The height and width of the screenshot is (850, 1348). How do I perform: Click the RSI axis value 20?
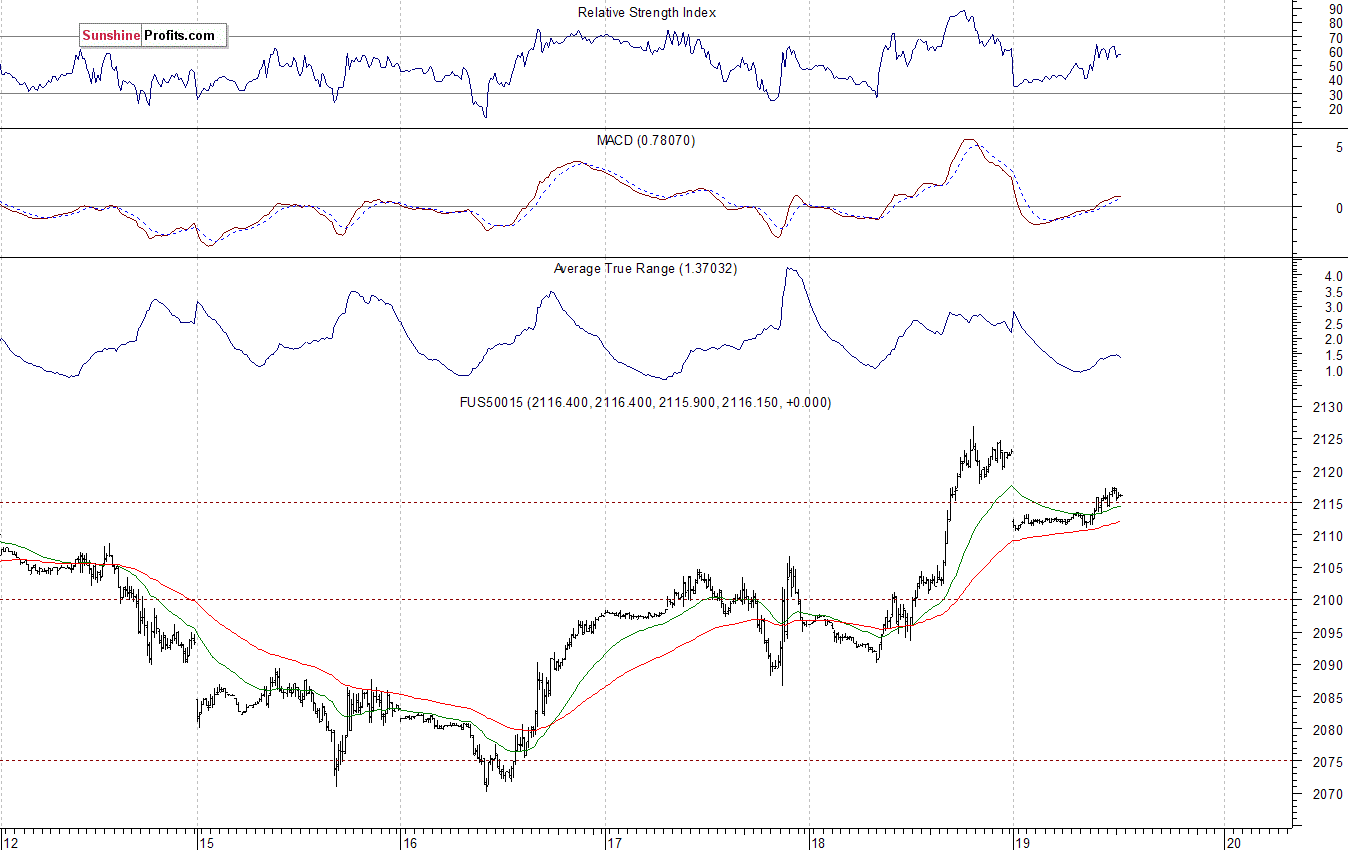pyautogui.click(x=1334, y=109)
